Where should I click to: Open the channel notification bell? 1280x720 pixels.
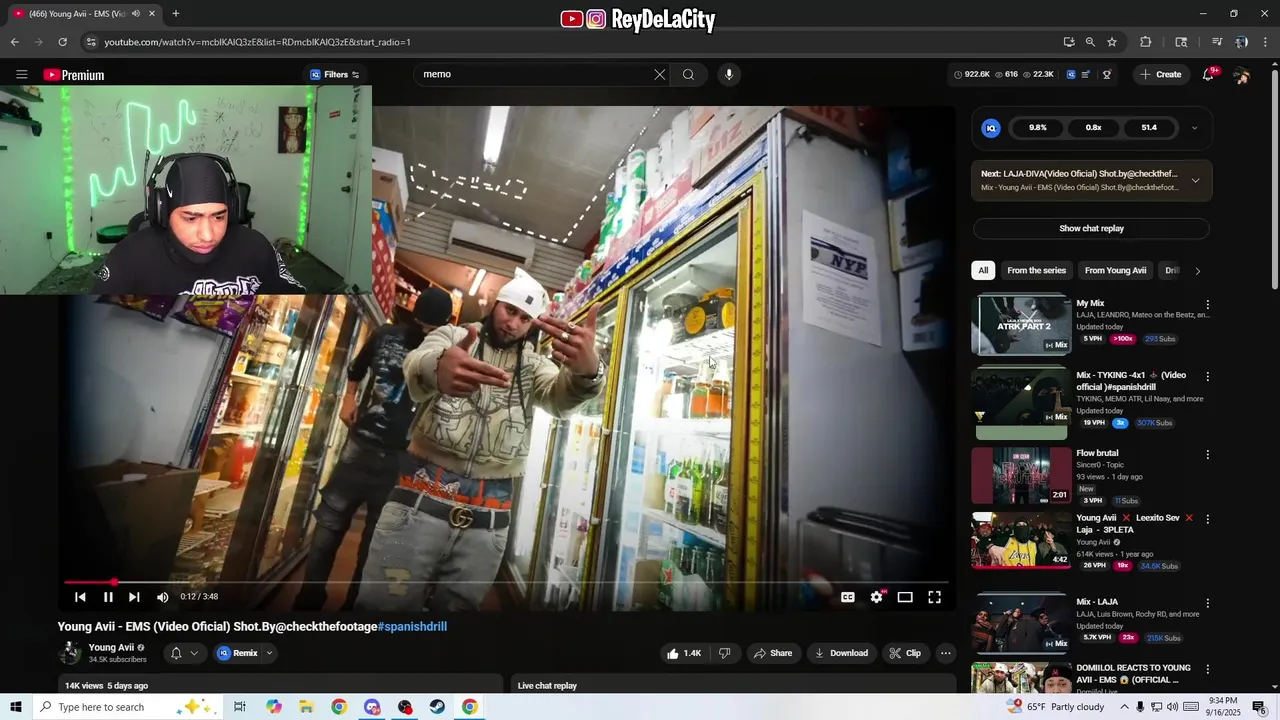(176, 653)
